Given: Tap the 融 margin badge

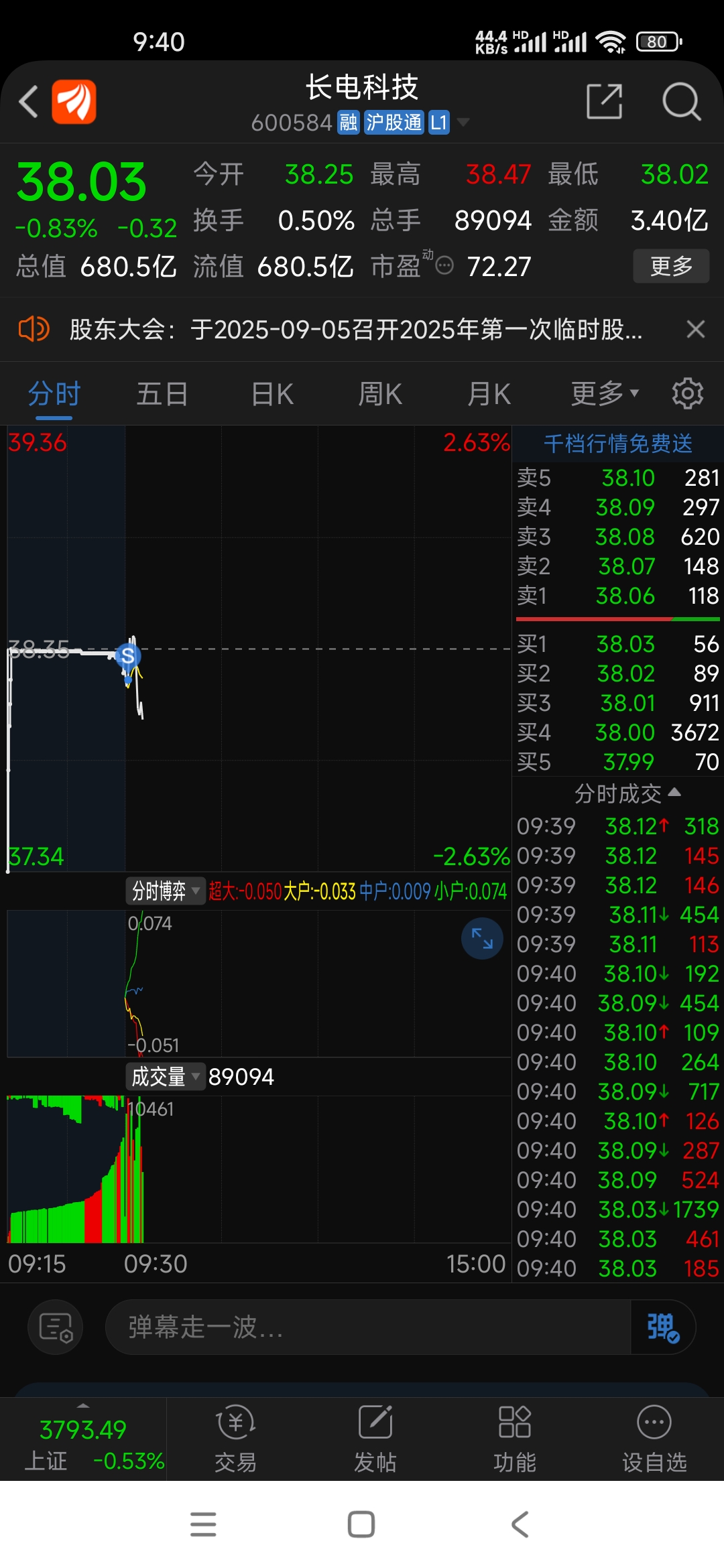Looking at the screenshot, I should pos(349,123).
